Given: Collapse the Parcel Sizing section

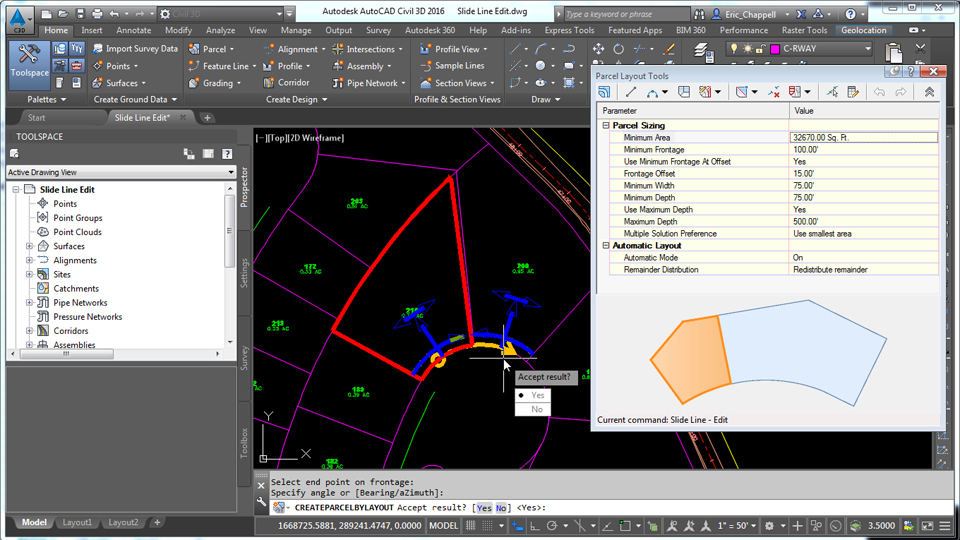Looking at the screenshot, I should (x=605, y=125).
